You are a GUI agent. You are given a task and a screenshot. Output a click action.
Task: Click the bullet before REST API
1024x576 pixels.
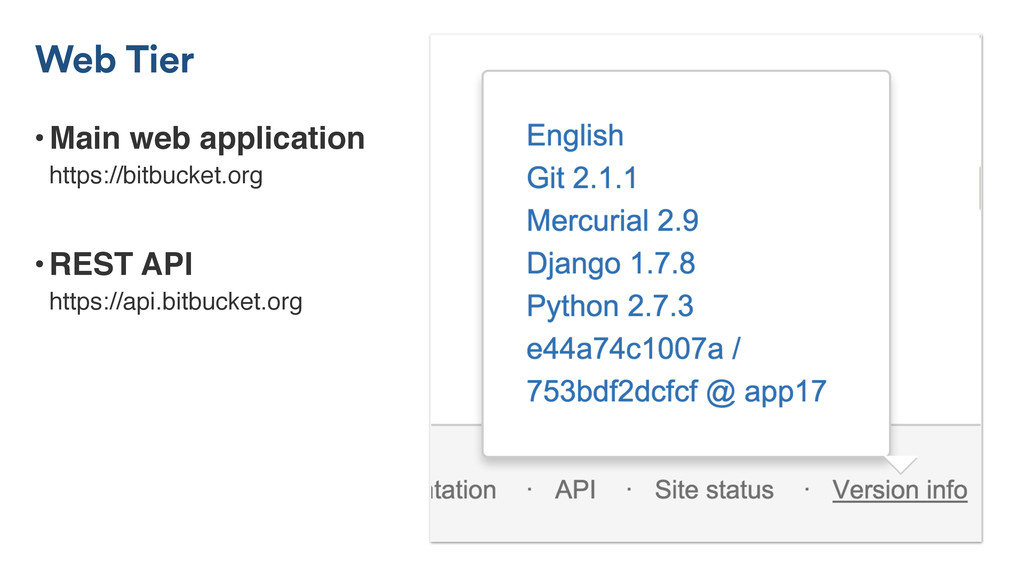click(x=39, y=264)
